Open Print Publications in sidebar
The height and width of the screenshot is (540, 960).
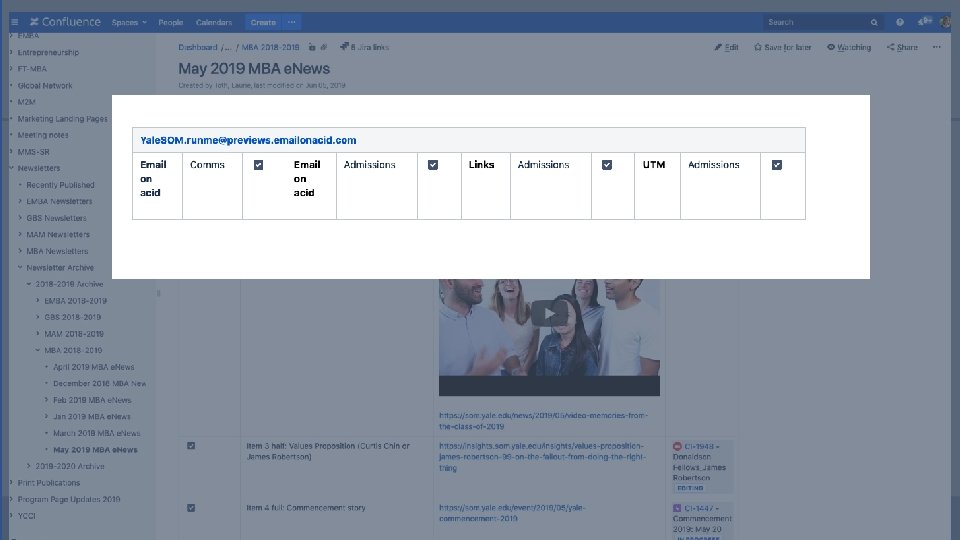click(x=48, y=482)
